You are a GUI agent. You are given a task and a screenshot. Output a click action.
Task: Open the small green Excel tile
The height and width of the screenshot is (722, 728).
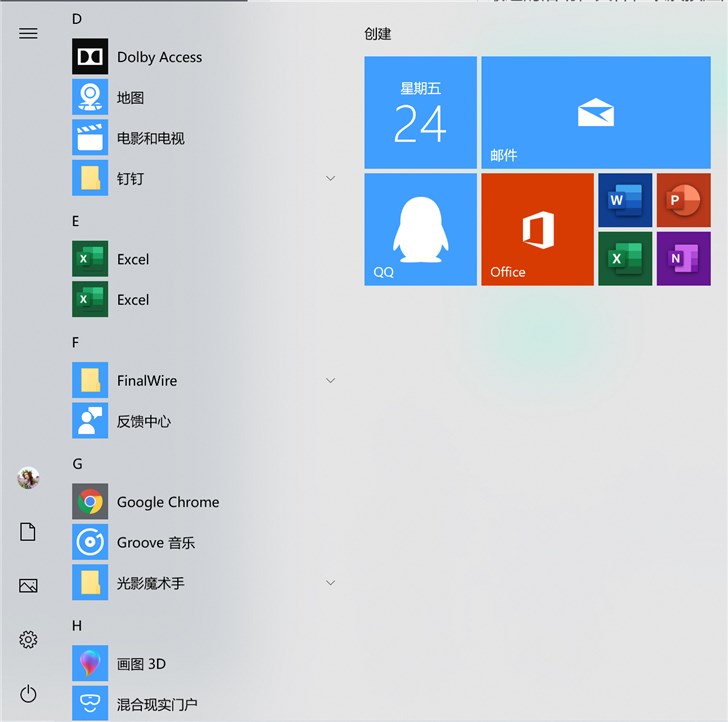coord(625,258)
